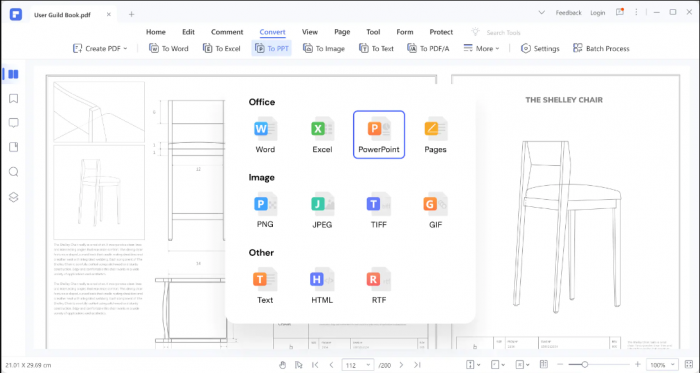The width and height of the screenshot is (700, 373).
Task: Open the Comment tab
Action: [x=227, y=32]
